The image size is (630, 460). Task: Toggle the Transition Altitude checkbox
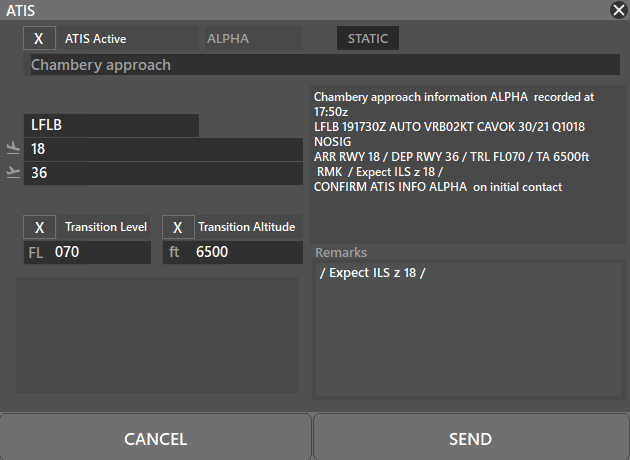(x=178, y=227)
